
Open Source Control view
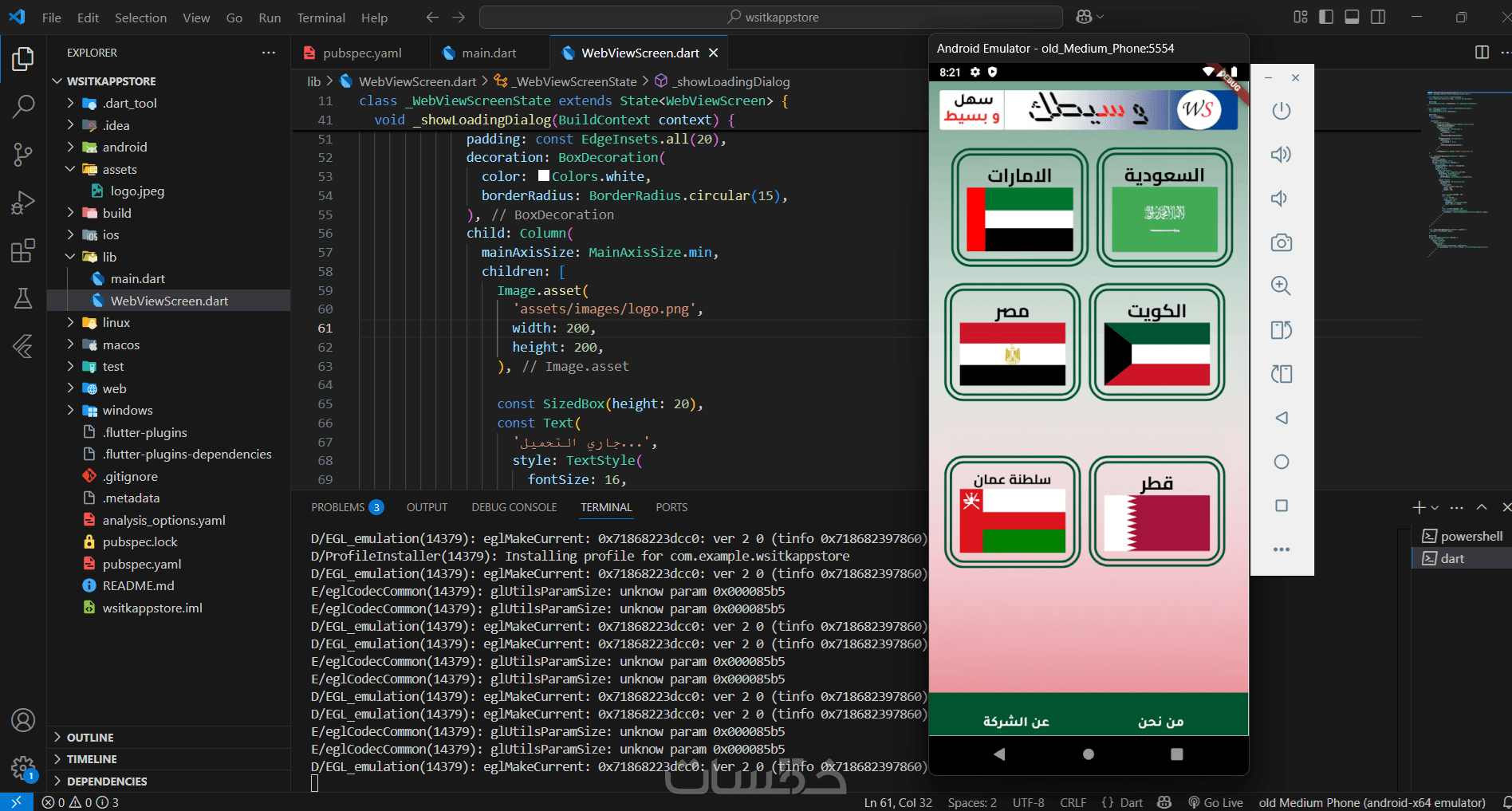(23, 154)
